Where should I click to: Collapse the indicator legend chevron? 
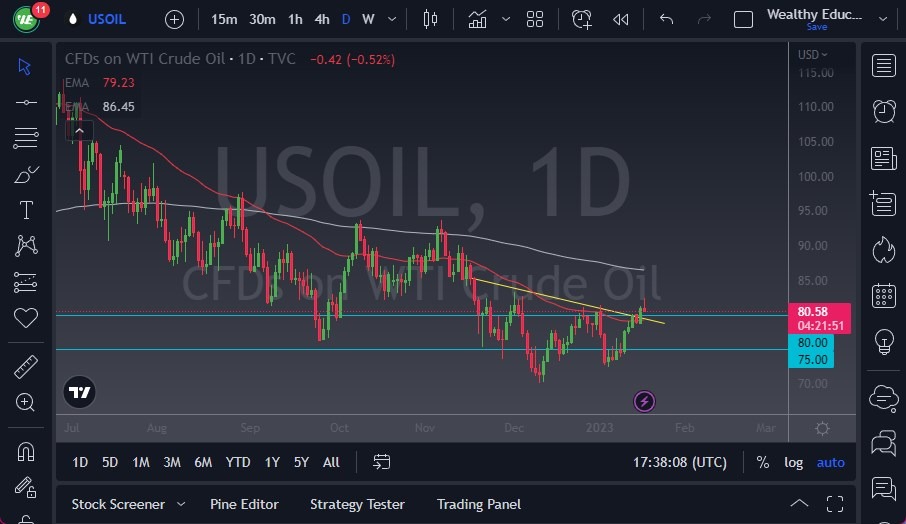point(79,129)
